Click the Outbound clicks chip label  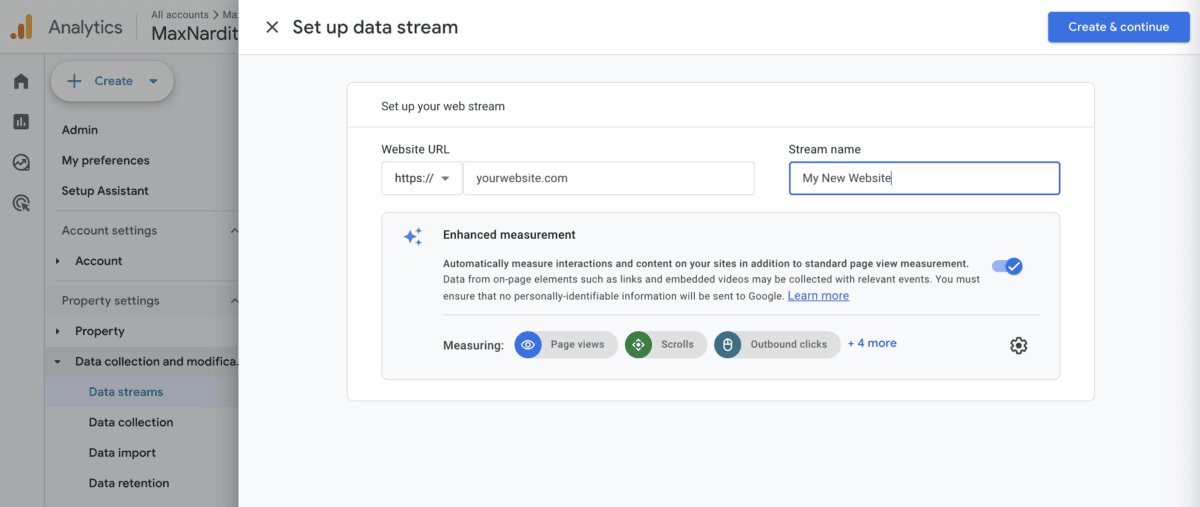[789, 344]
